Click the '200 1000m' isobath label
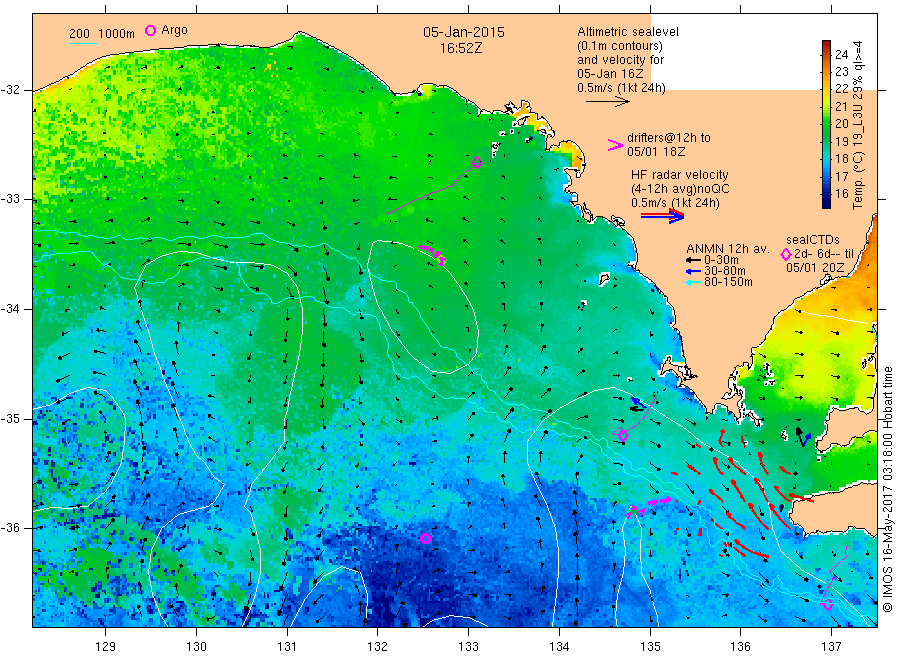The width and height of the screenshot is (900, 660). [102, 34]
